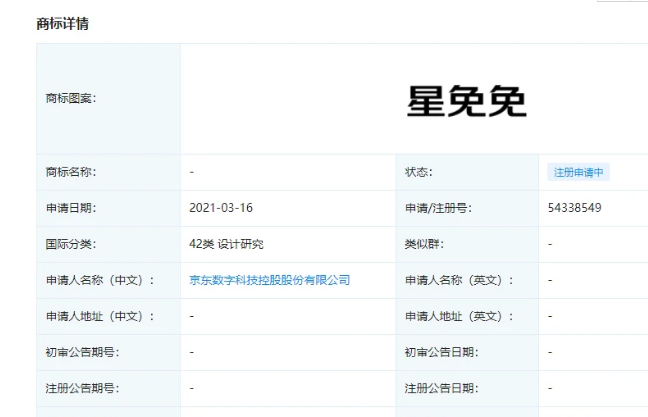This screenshot has height=417, width=648.
Task: Click the 初审公告期号 label
Action: coord(82,352)
